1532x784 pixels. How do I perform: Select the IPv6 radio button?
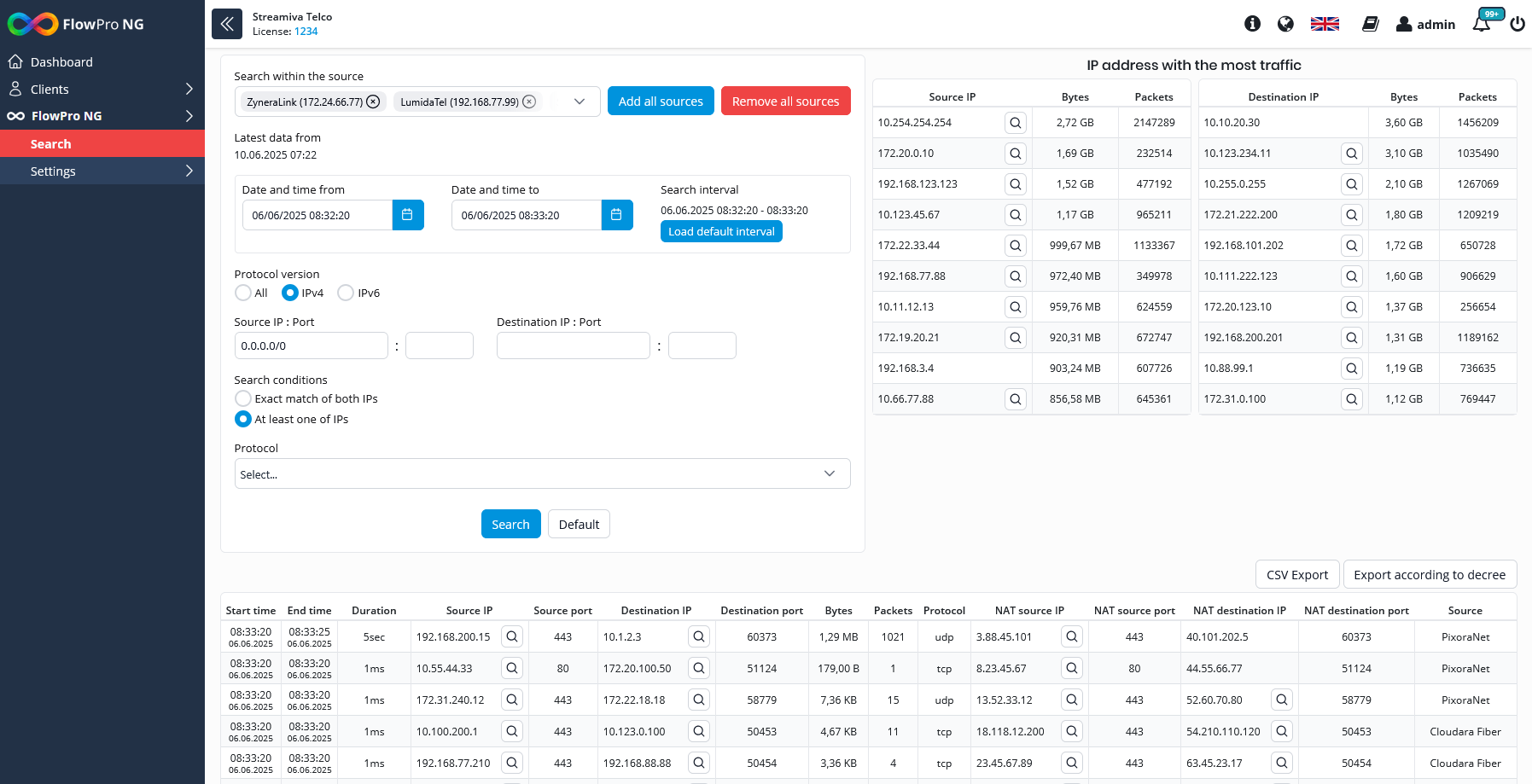click(346, 293)
